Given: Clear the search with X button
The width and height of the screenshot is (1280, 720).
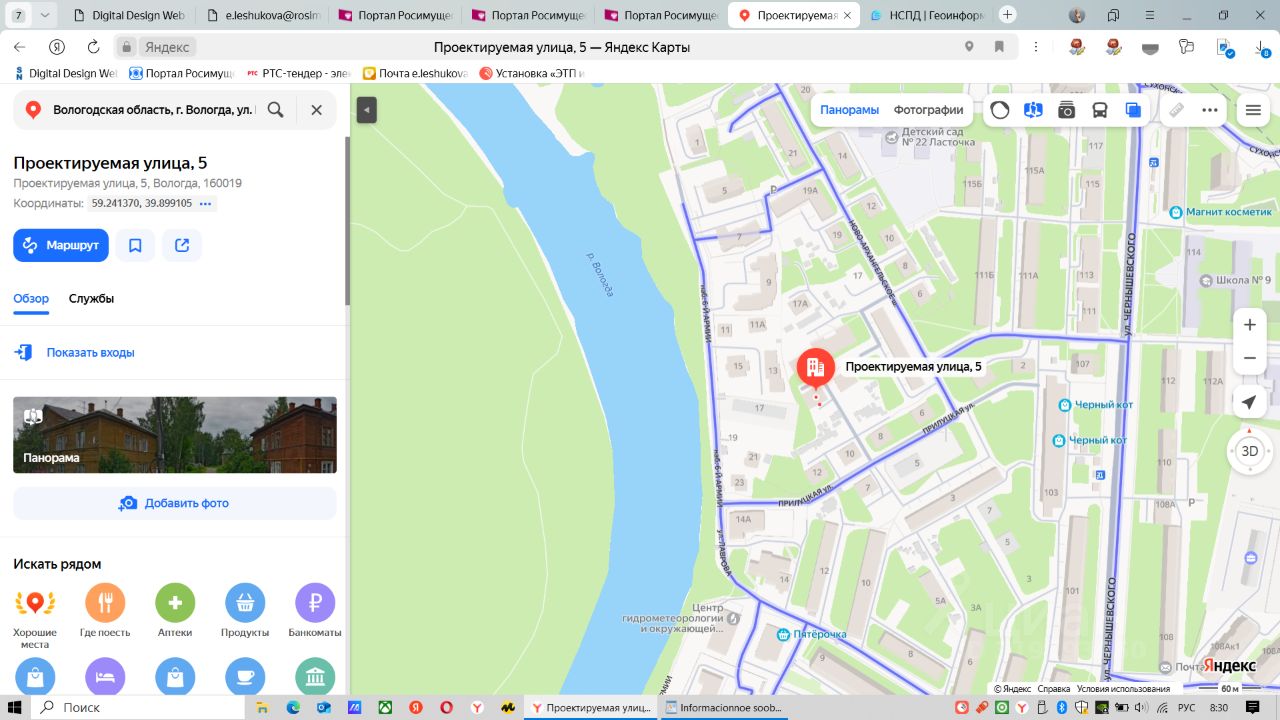Looking at the screenshot, I should click(316, 110).
